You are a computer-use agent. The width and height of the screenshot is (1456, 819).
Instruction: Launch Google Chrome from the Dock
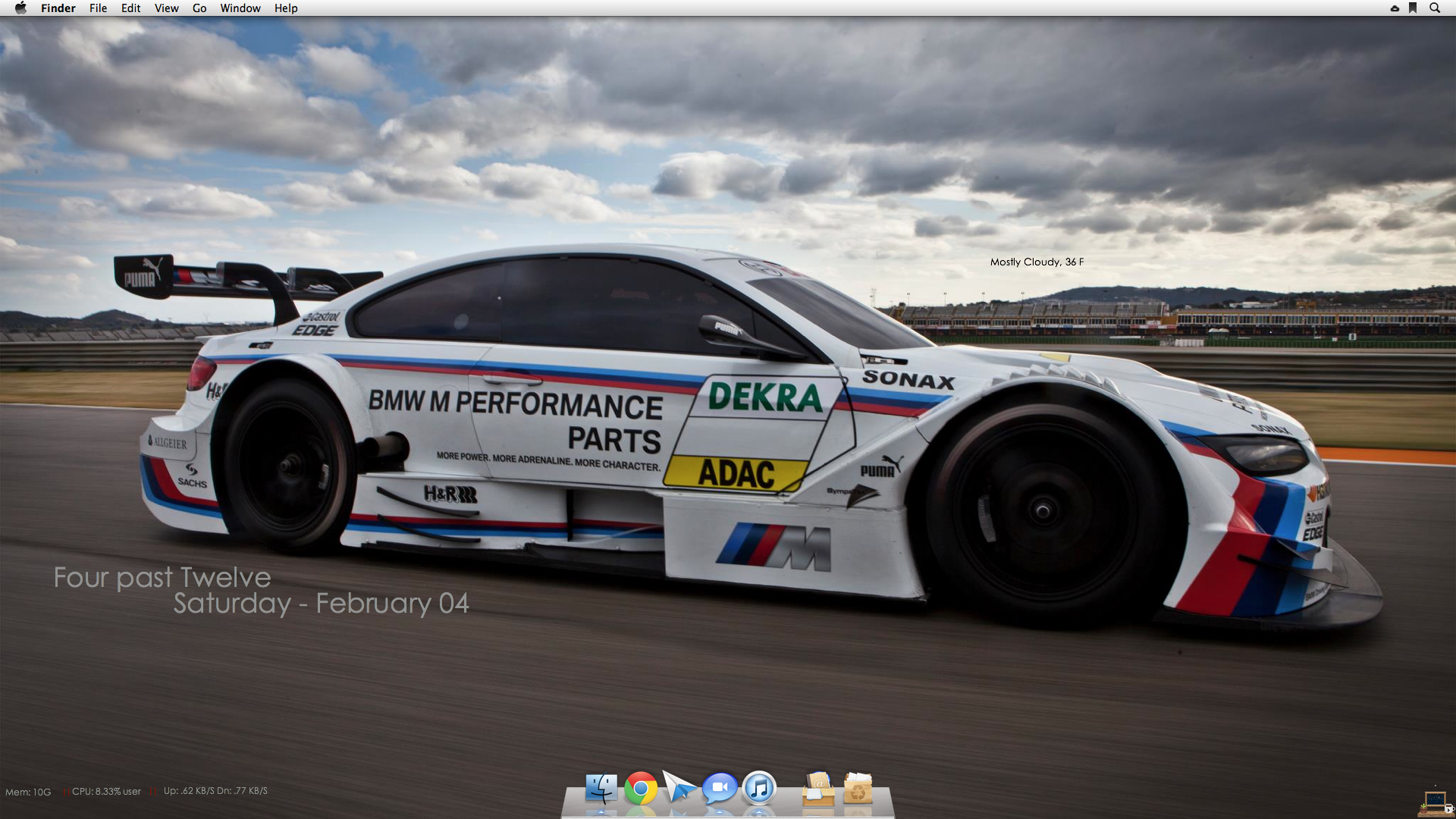click(x=641, y=789)
